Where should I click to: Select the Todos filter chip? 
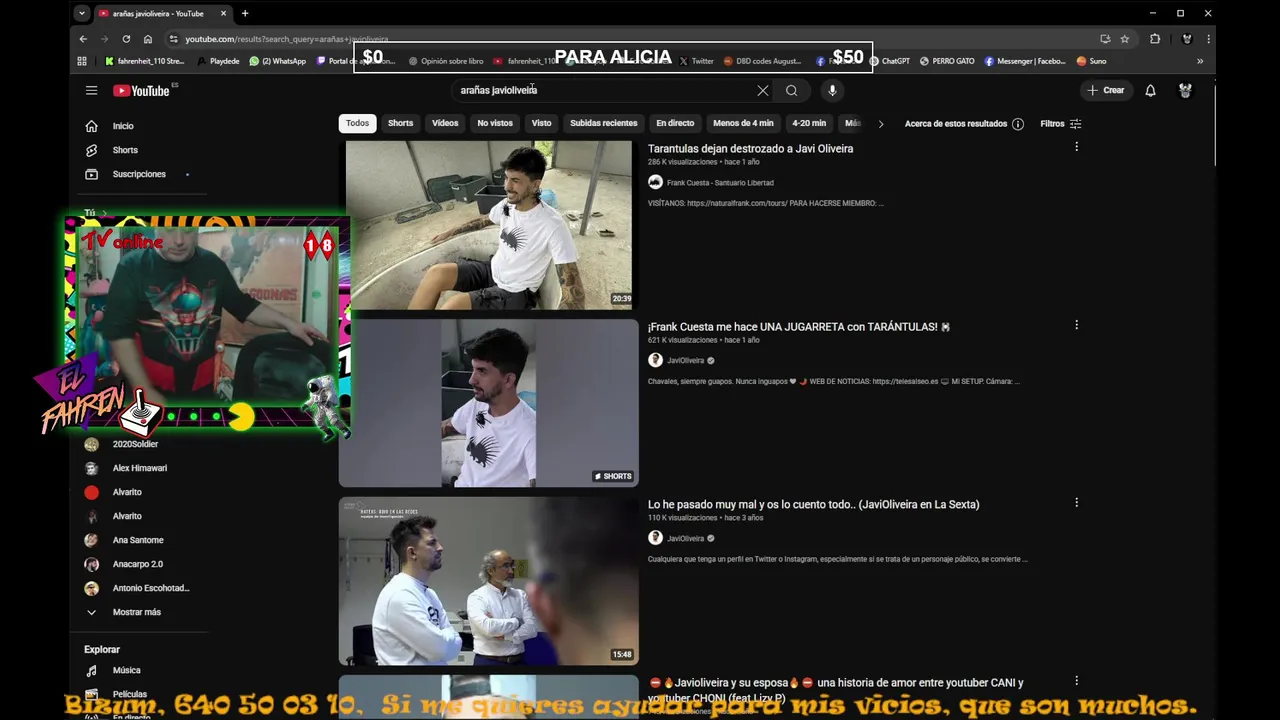[358, 123]
